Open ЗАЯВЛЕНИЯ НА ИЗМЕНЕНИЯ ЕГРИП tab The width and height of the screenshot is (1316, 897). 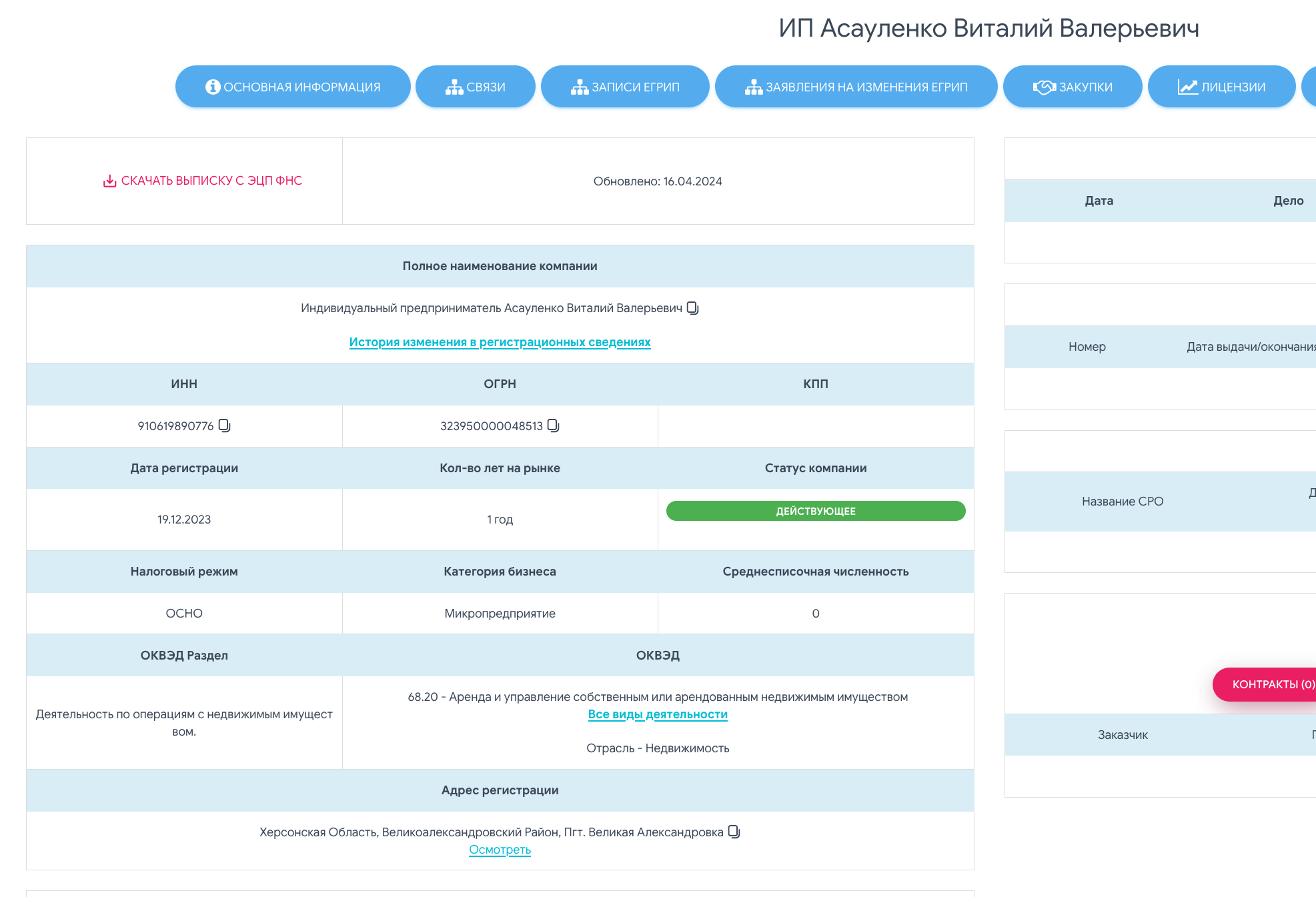pyautogui.click(x=856, y=87)
